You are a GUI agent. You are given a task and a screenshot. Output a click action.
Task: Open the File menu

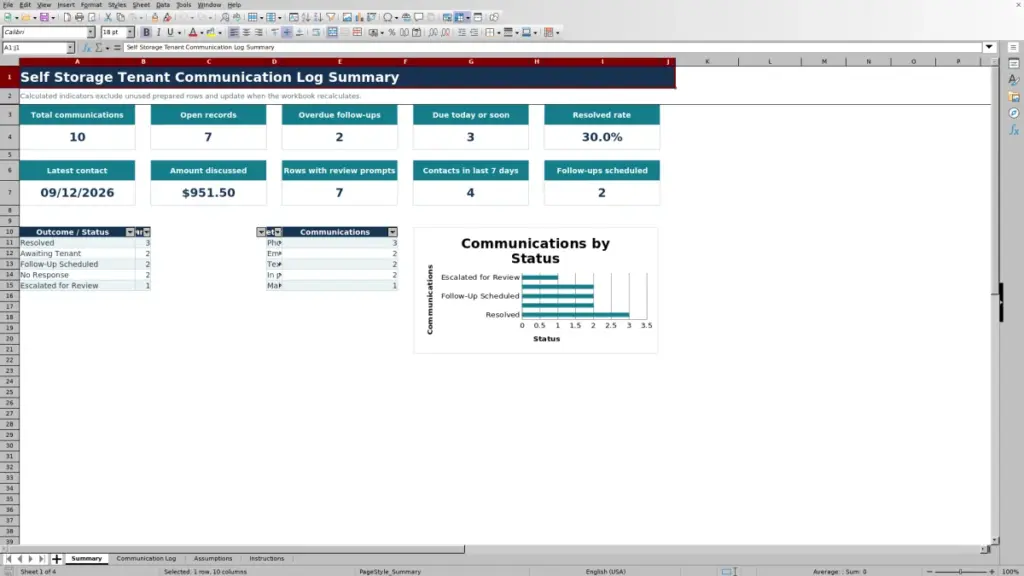pos(8,5)
